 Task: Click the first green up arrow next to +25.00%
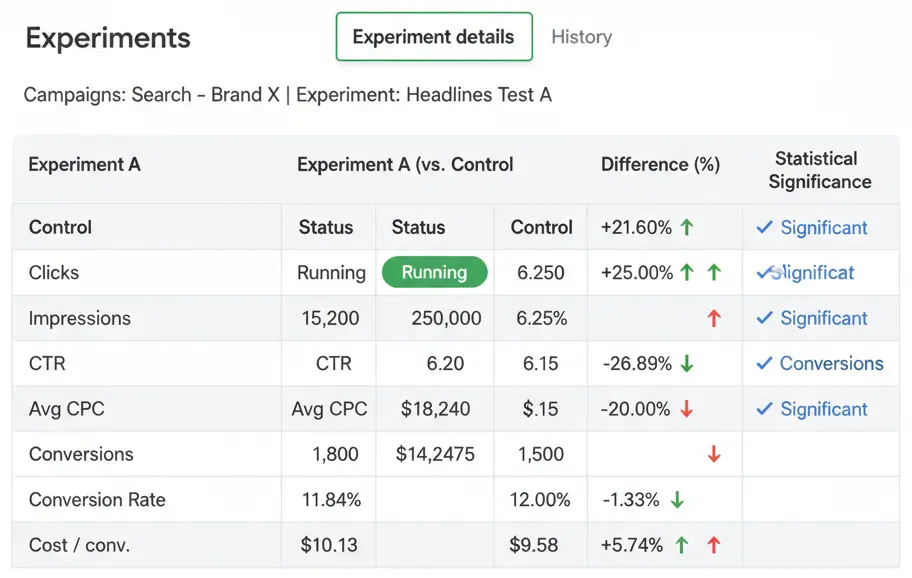click(x=685, y=273)
